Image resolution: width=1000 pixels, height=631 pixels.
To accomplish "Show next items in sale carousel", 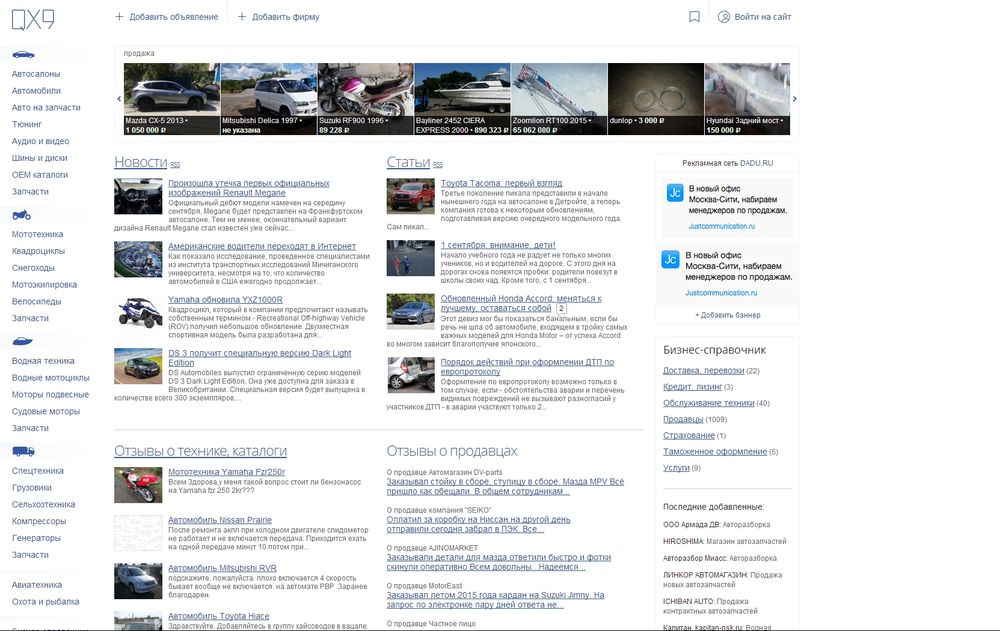I will coord(794,99).
